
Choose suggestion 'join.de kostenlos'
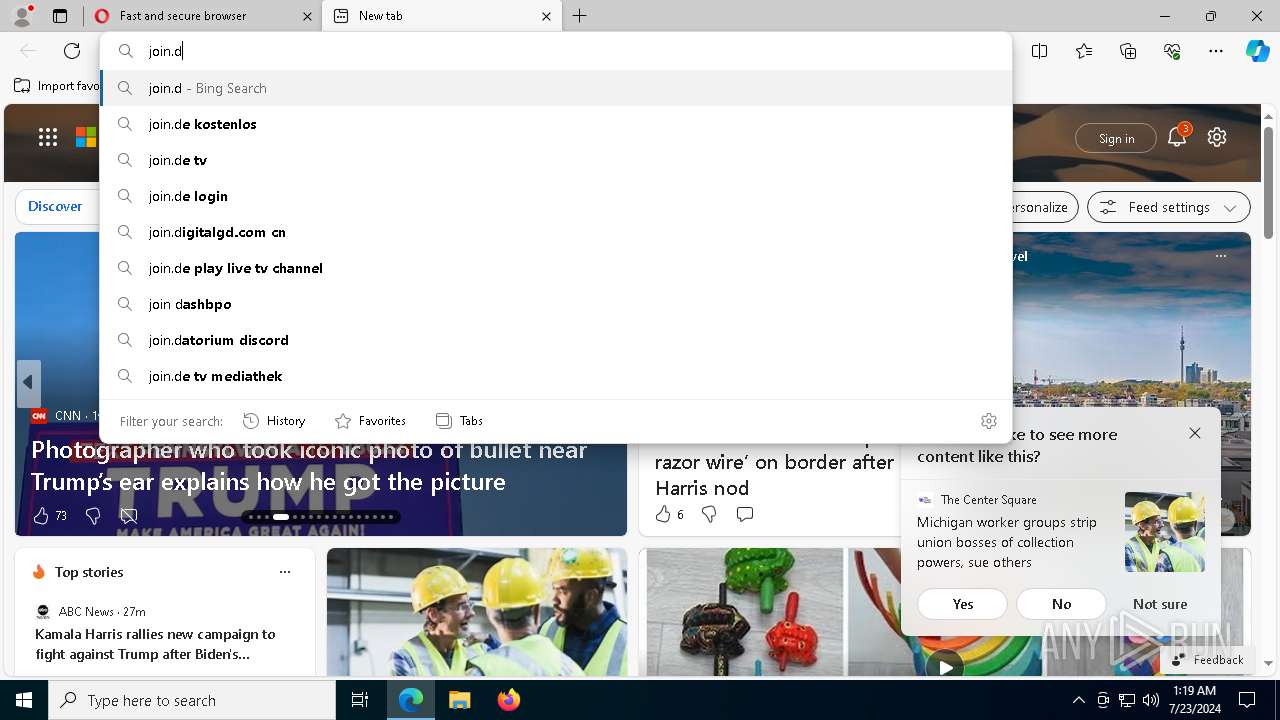tap(556, 124)
